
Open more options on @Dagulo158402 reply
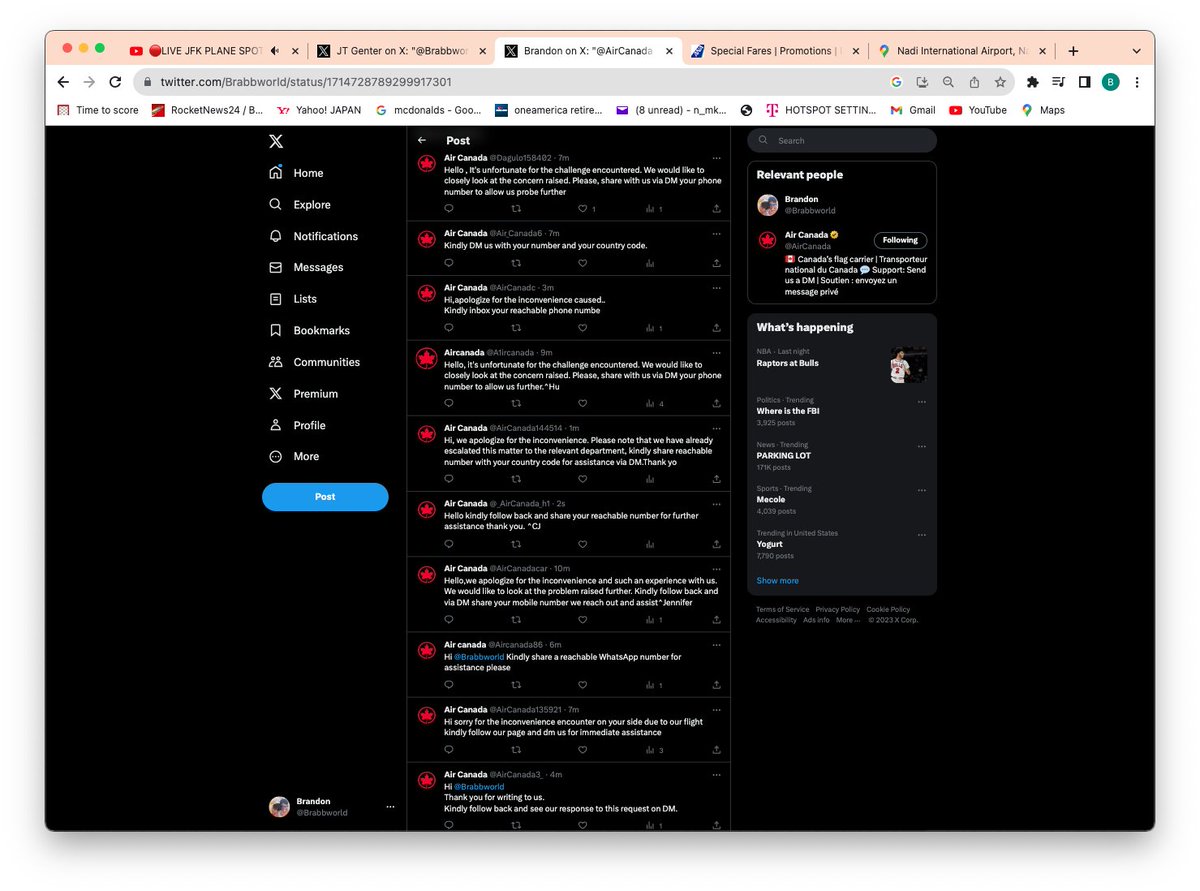tap(716, 158)
